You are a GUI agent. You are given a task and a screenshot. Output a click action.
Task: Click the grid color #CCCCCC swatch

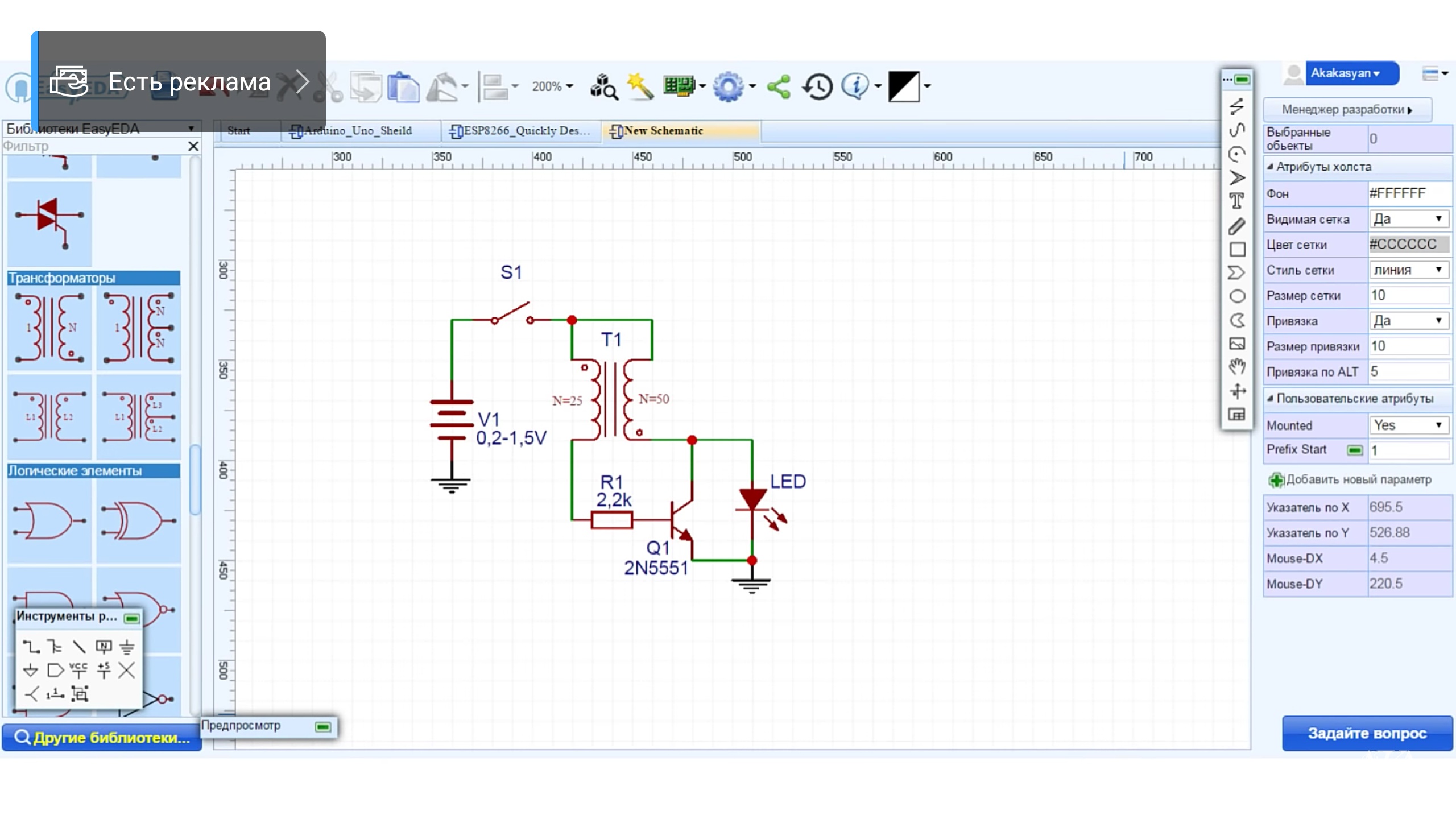pyautogui.click(x=1408, y=245)
